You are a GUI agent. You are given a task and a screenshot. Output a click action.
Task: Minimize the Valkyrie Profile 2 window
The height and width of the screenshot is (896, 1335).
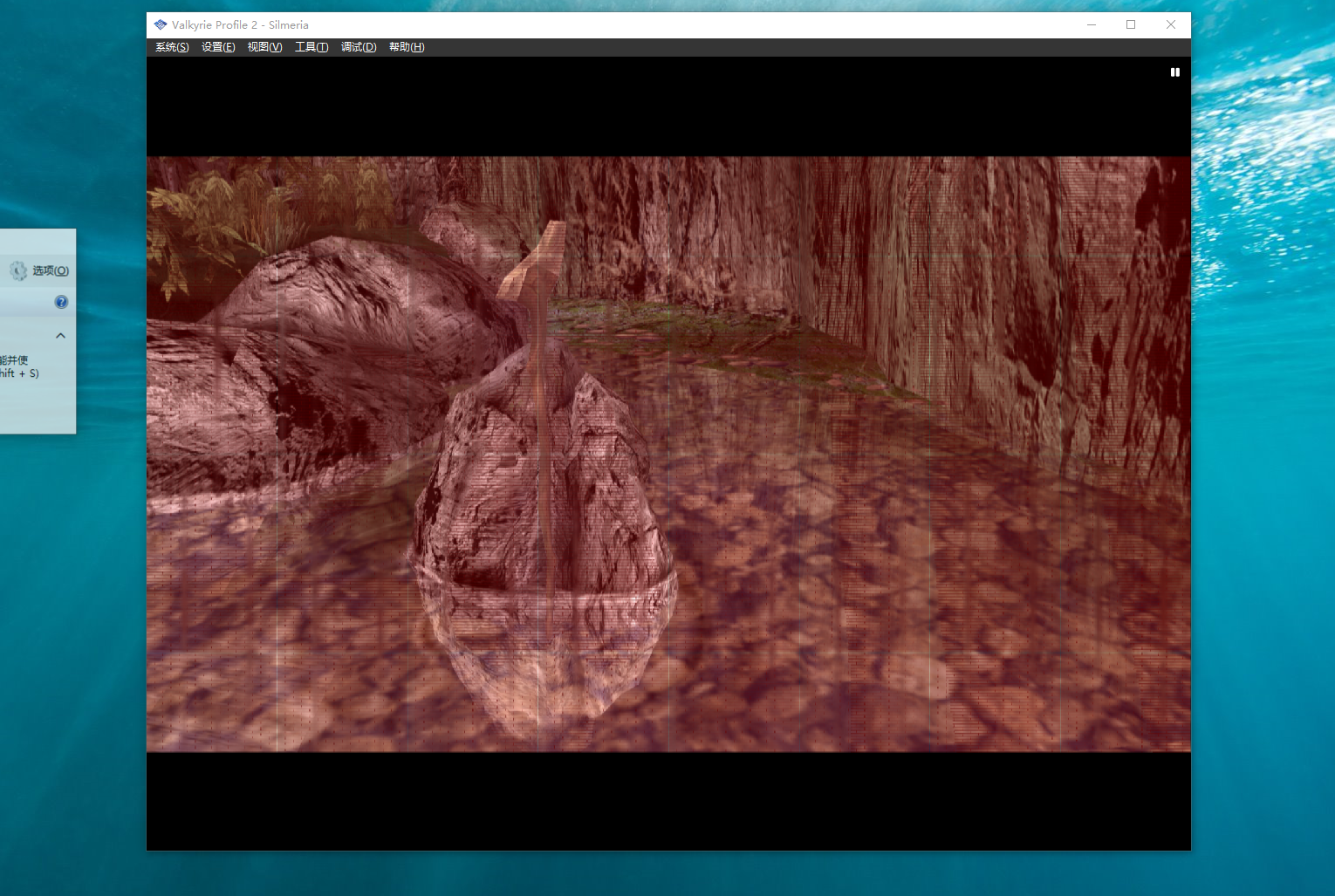tap(1091, 24)
